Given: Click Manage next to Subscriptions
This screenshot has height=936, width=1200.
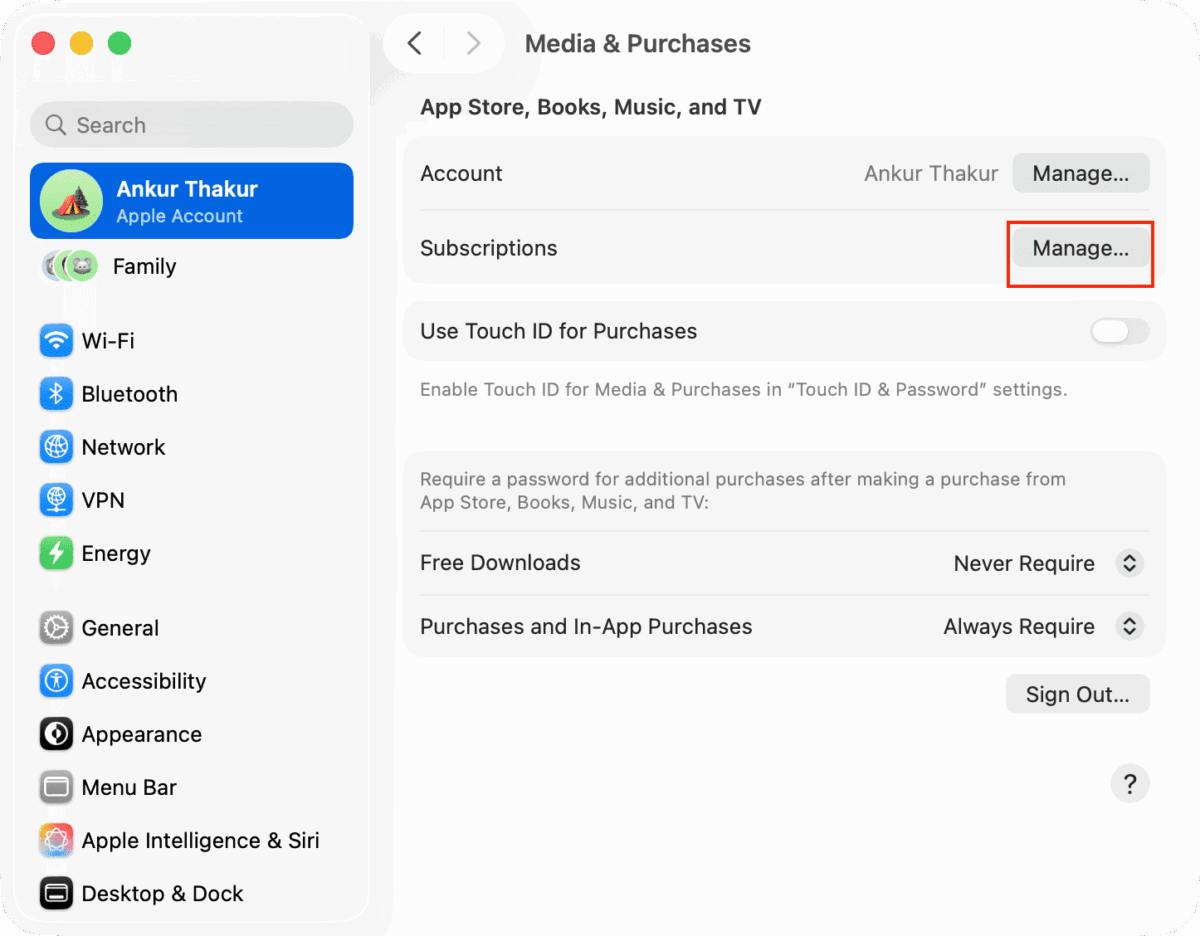Looking at the screenshot, I should 1080,247.
